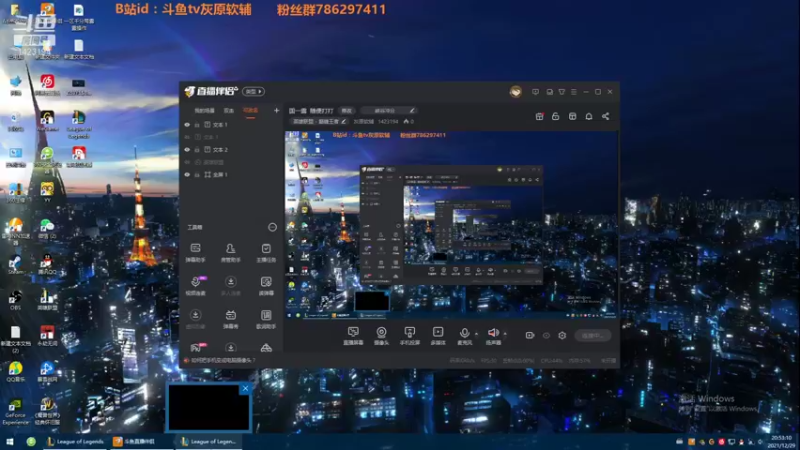Open the 视频连麦 tool with new badge
Screen dimensions: 800x450
[x=195, y=286]
